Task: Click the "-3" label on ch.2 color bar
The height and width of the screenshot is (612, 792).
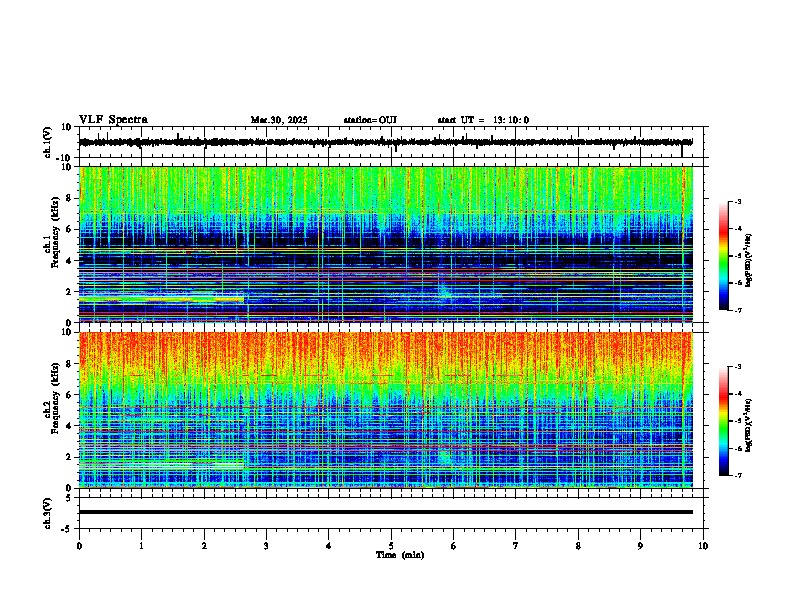Action: [x=737, y=367]
